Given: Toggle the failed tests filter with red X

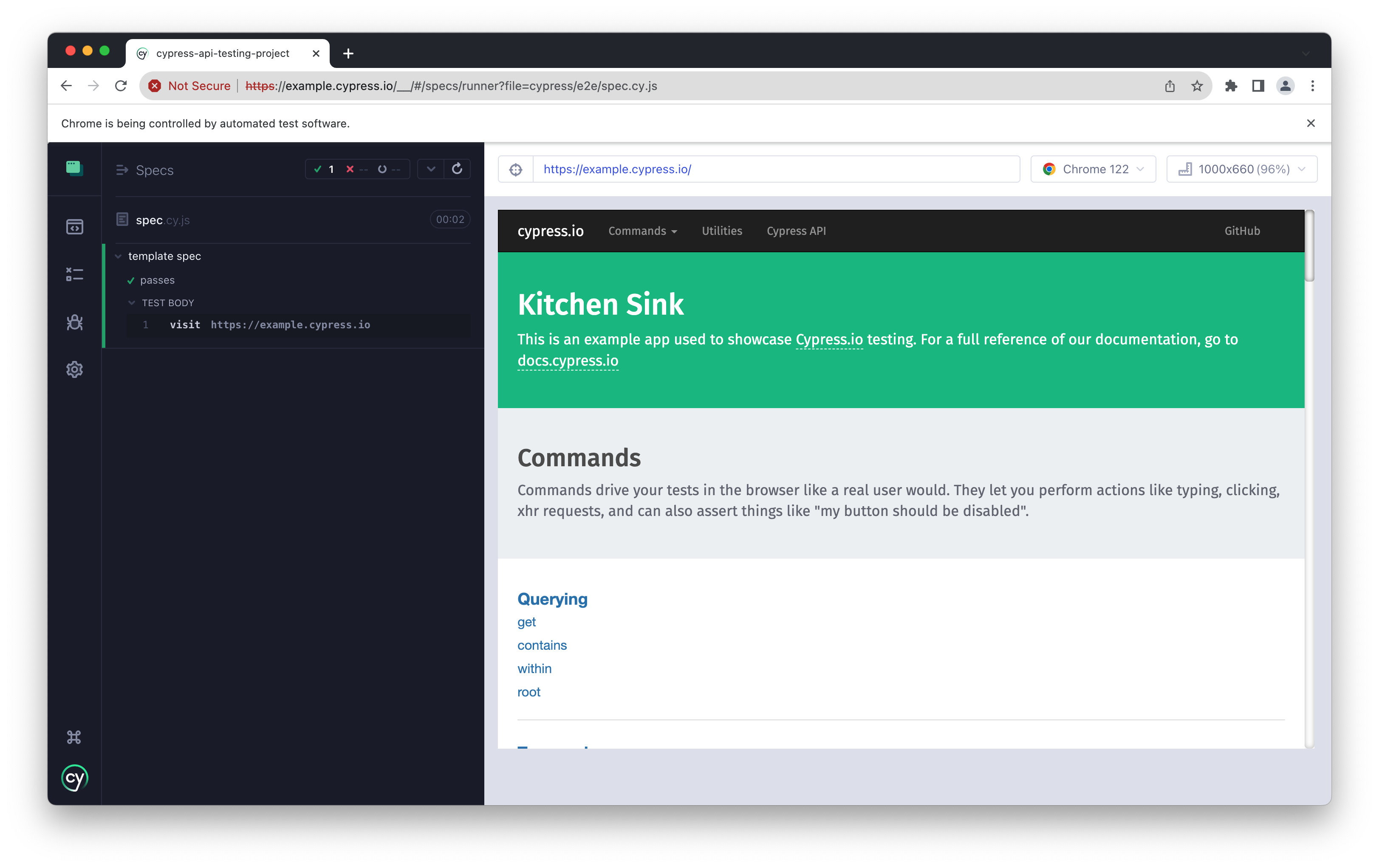Looking at the screenshot, I should (x=356, y=169).
